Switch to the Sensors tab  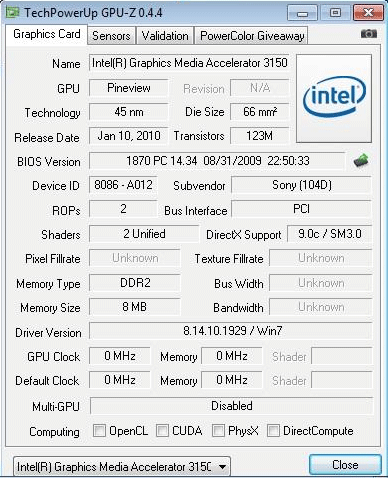[111, 36]
